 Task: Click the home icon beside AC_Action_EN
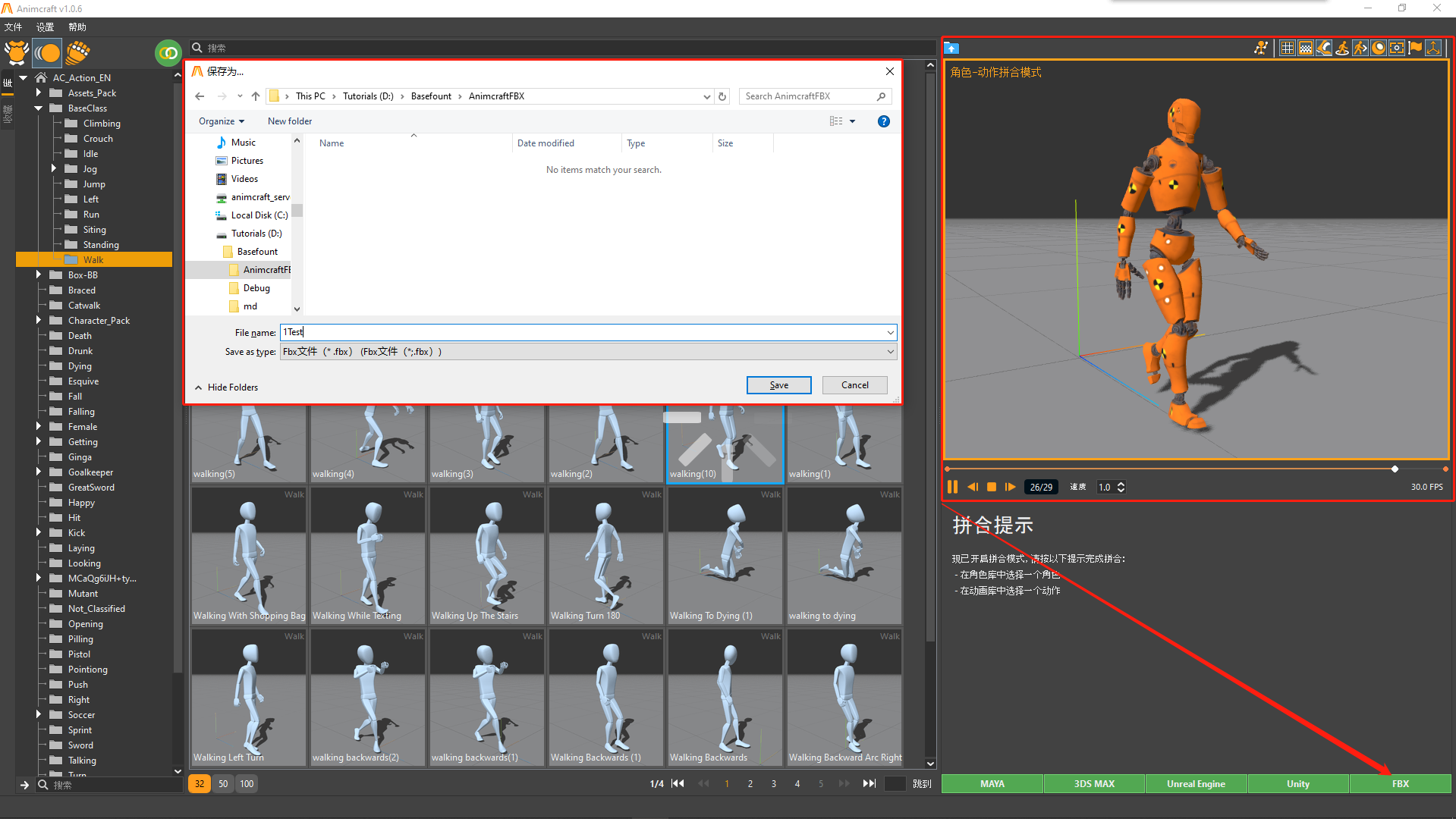(x=41, y=77)
